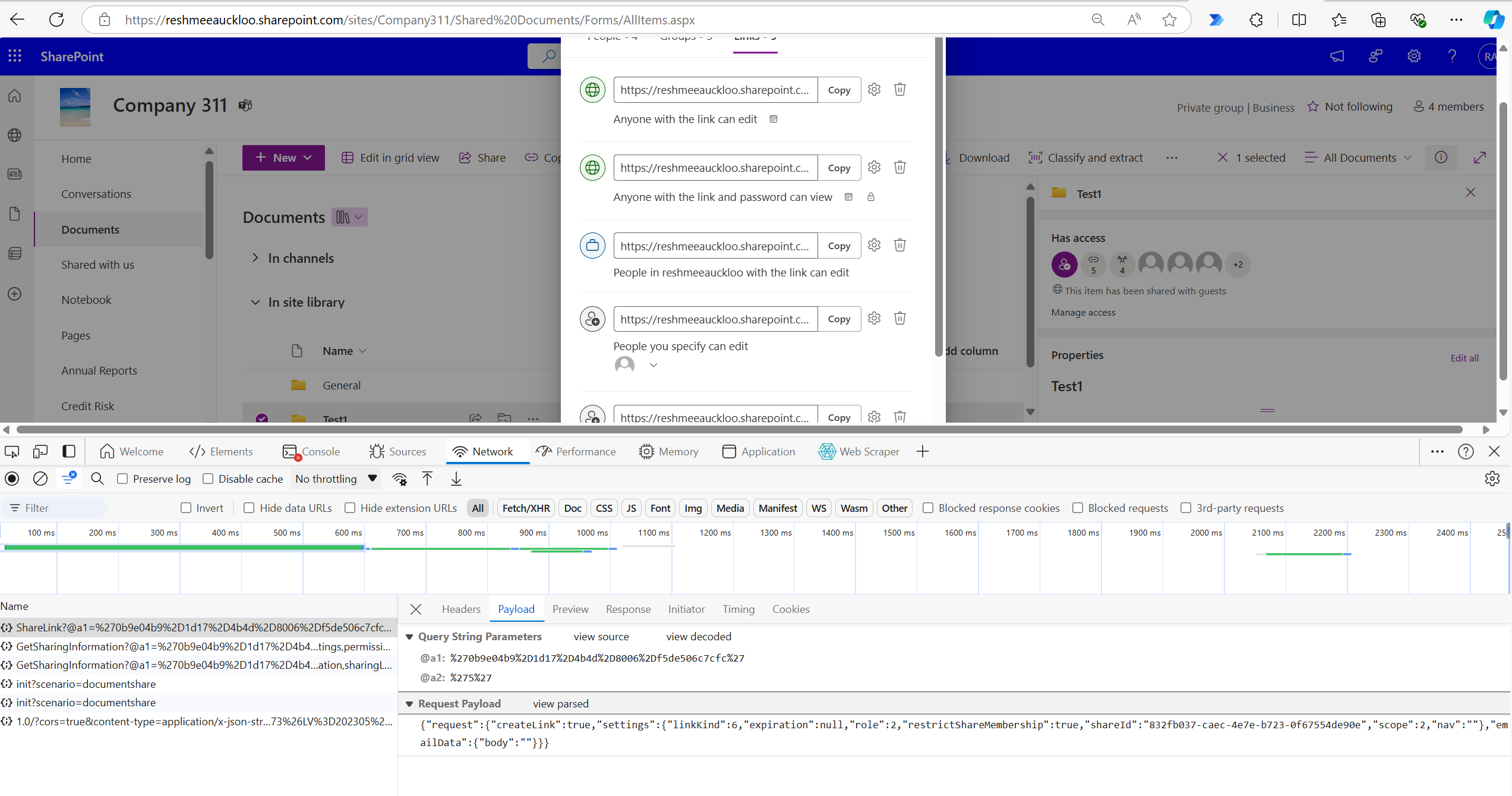Click the settings gear icon for password-protected link
This screenshot has height=796, width=1512.
click(873, 167)
